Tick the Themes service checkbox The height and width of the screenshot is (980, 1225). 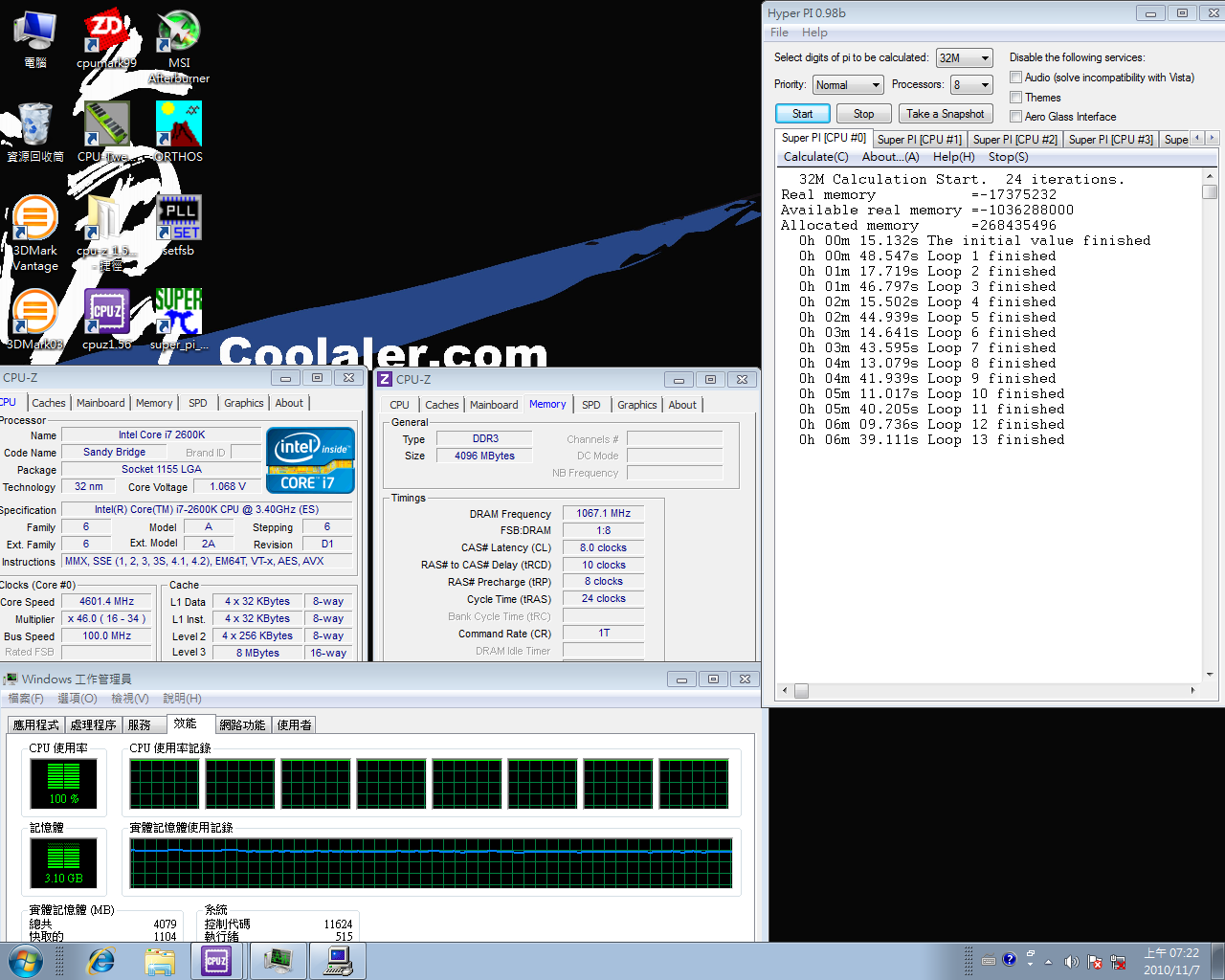point(1015,97)
